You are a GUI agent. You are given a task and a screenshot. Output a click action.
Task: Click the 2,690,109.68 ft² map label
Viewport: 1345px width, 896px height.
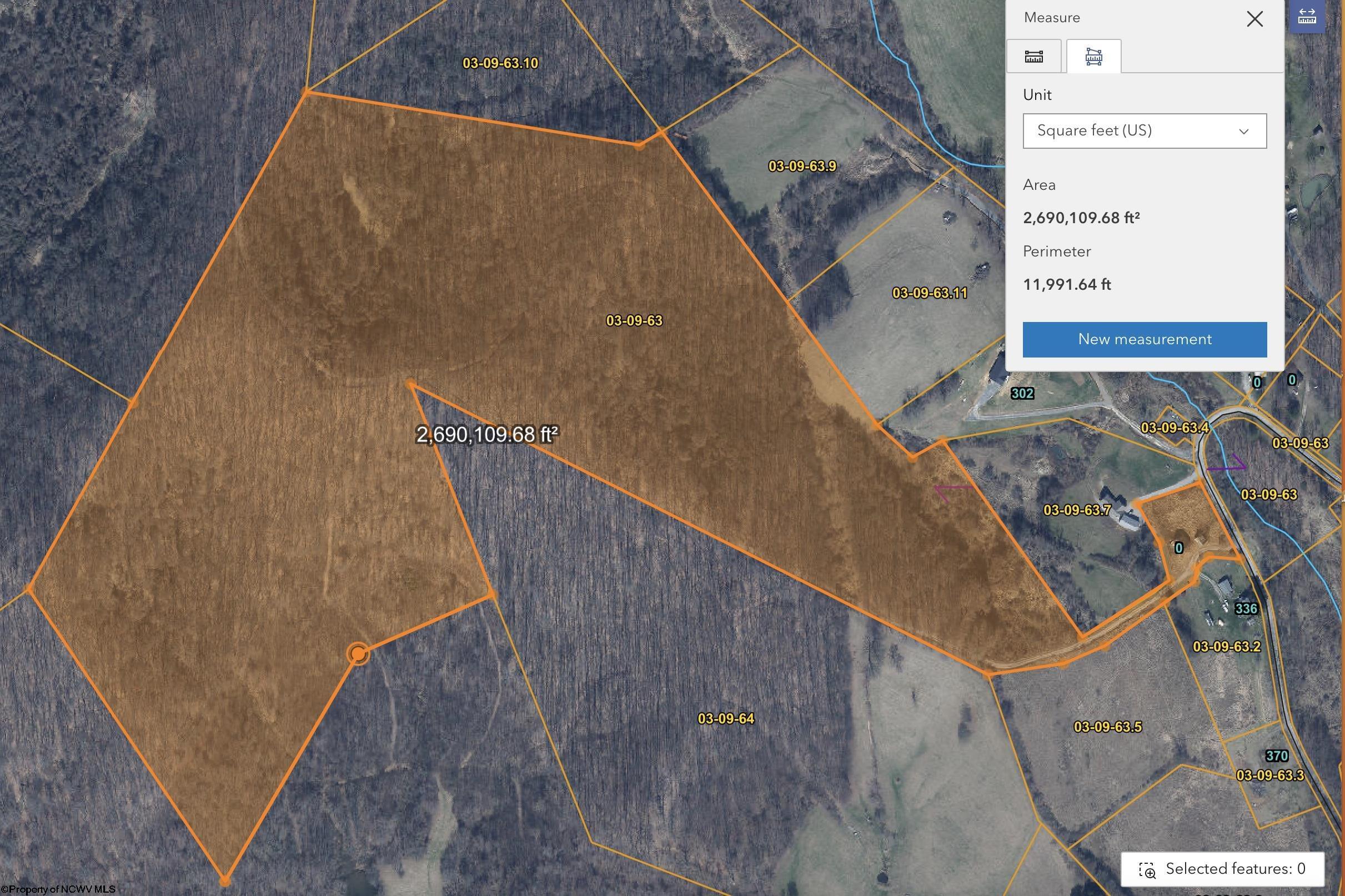pos(487,435)
